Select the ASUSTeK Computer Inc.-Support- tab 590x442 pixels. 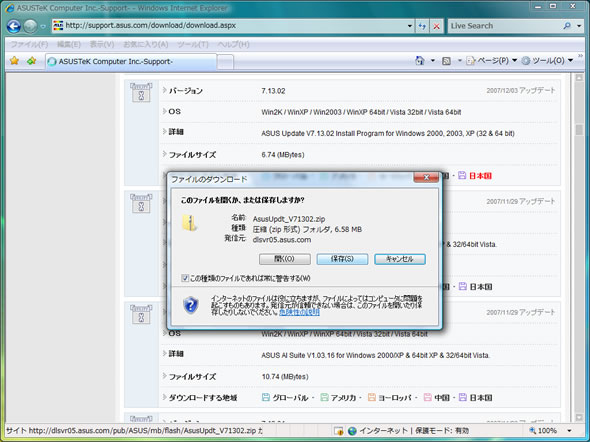[131, 61]
